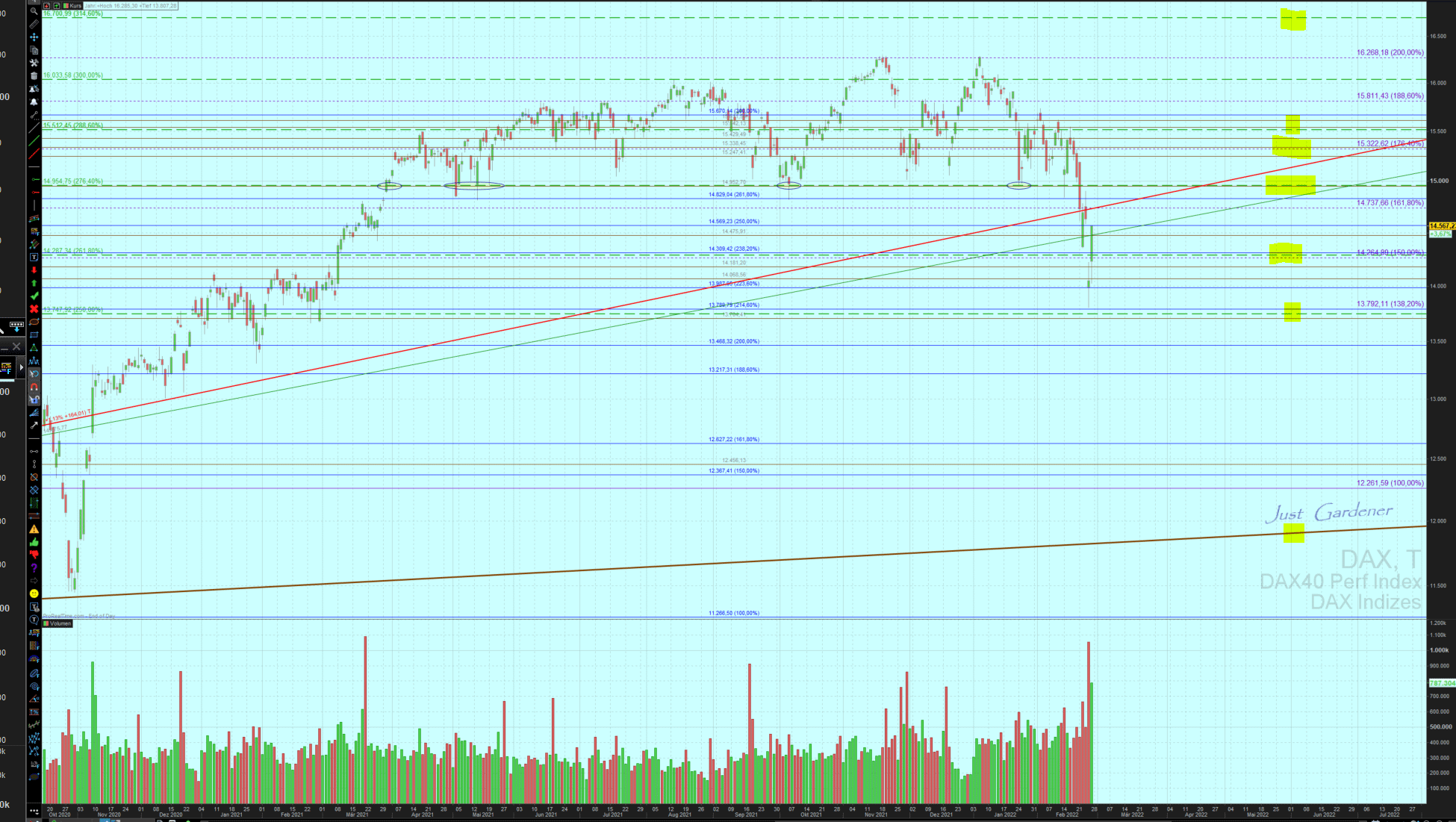This screenshot has height=822, width=1456.
Task: Open the download layout dropdown icon
Action: coord(16,326)
